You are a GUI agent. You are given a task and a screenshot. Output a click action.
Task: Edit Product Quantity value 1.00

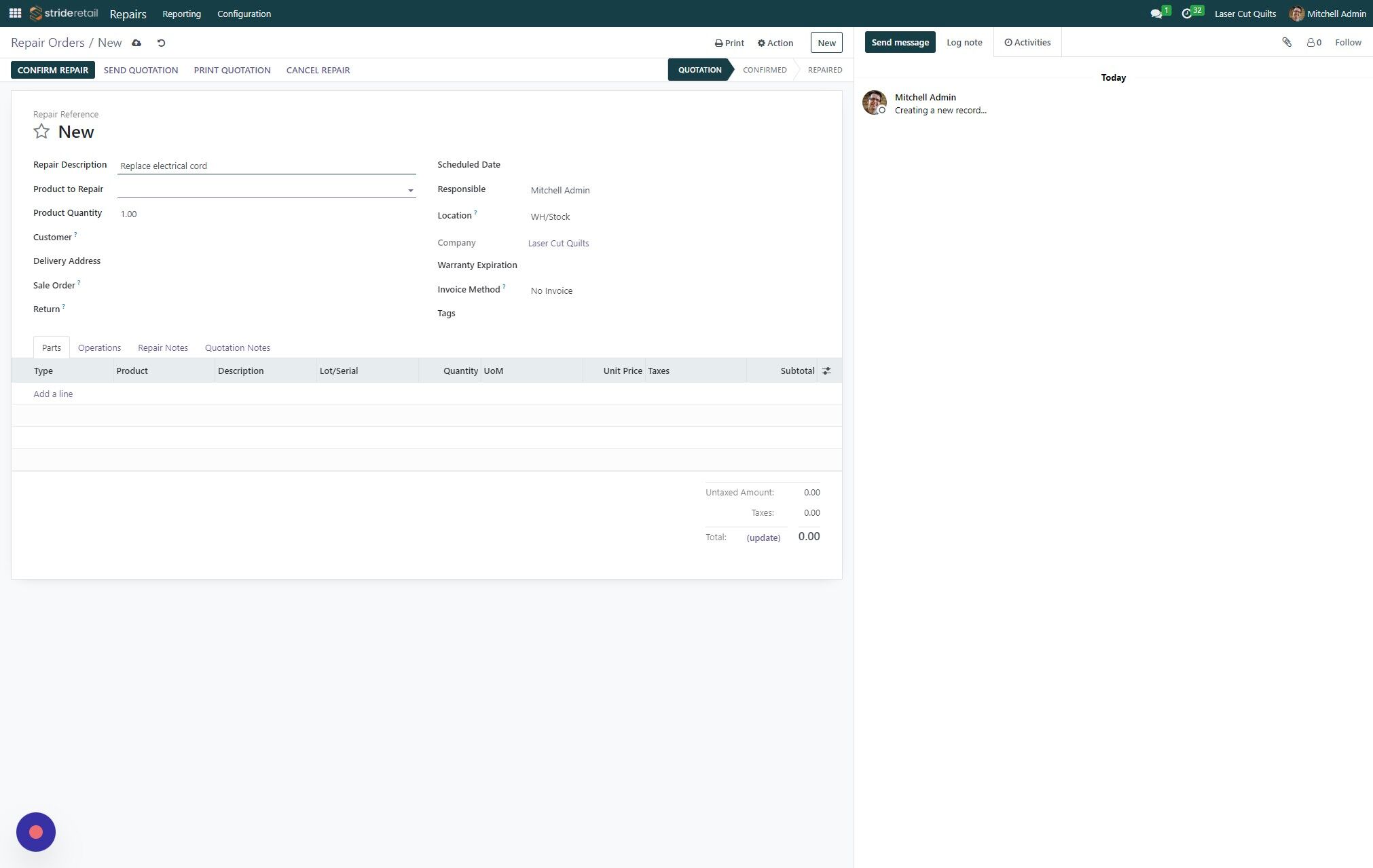(266, 214)
